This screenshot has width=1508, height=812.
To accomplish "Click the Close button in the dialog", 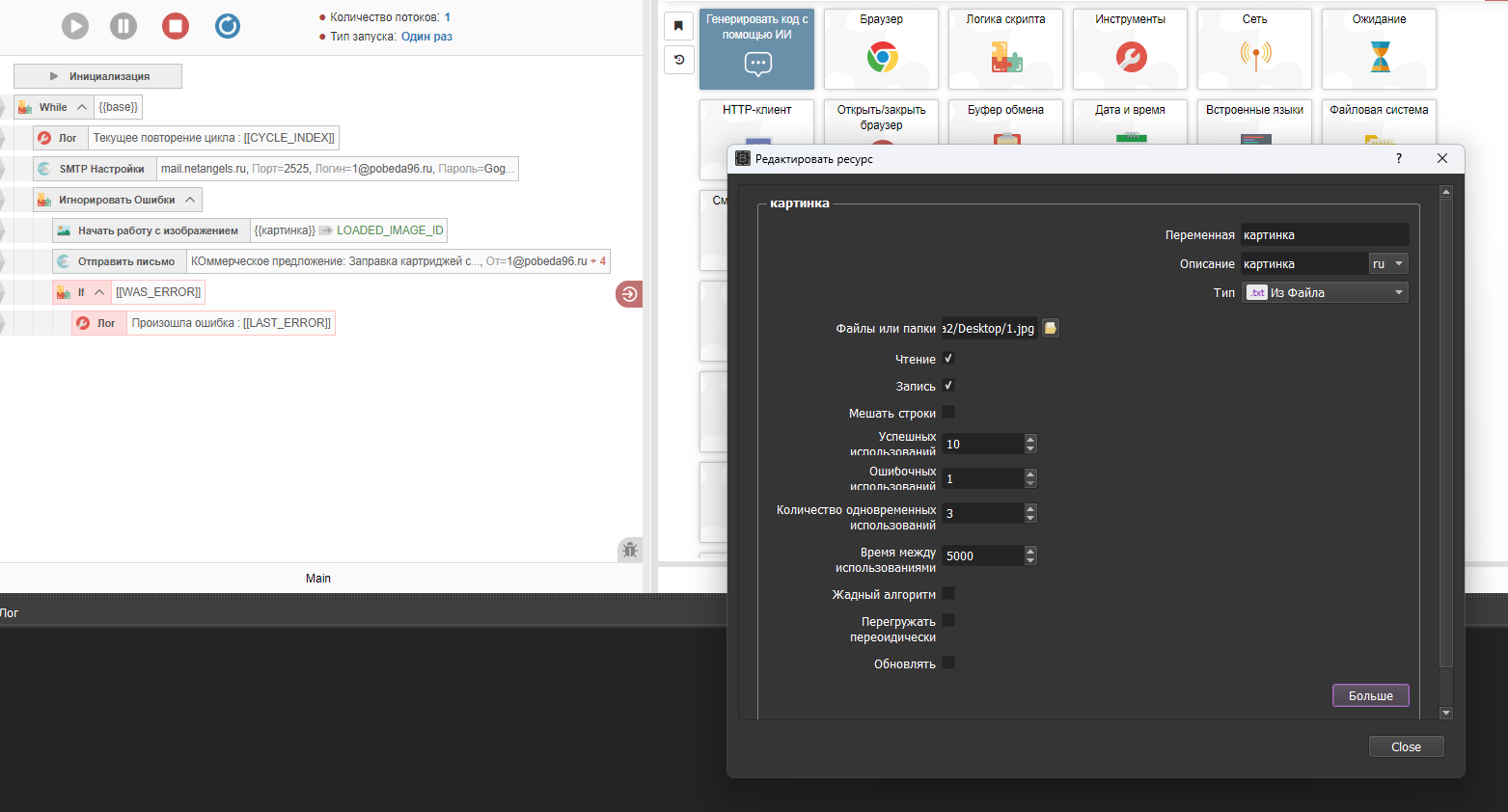I will (x=1406, y=746).
